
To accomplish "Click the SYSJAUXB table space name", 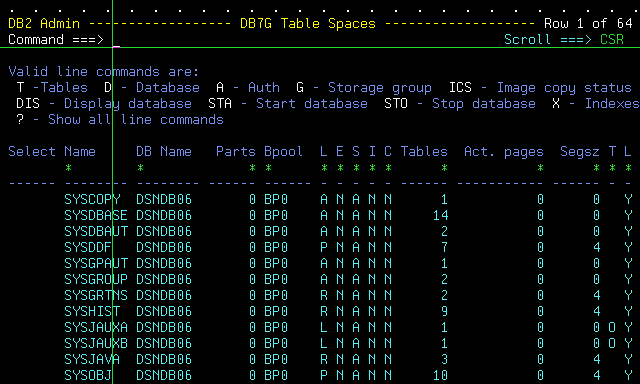I will (x=96, y=343).
